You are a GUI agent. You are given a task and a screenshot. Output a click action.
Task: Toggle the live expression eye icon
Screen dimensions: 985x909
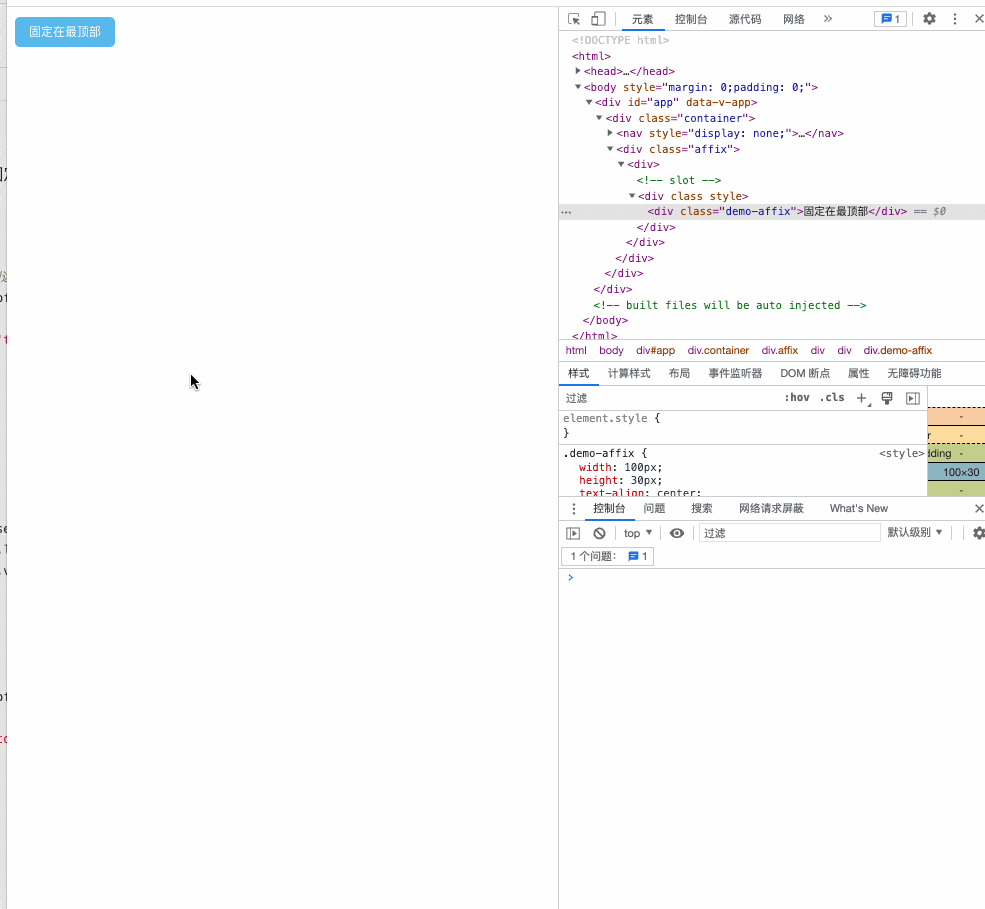coord(677,533)
